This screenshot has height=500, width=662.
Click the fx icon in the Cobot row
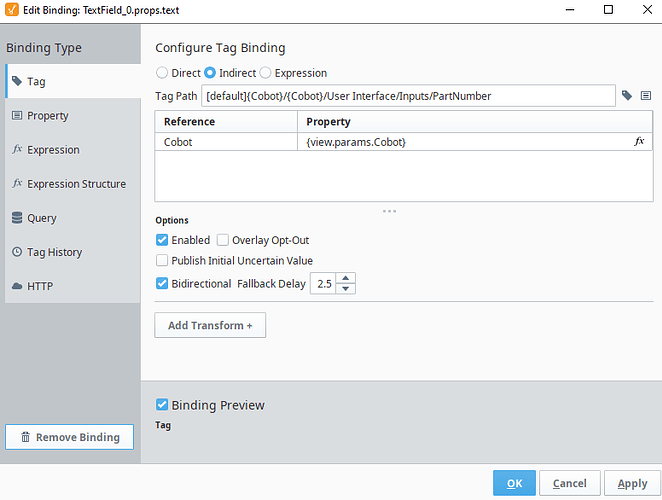tap(640, 142)
